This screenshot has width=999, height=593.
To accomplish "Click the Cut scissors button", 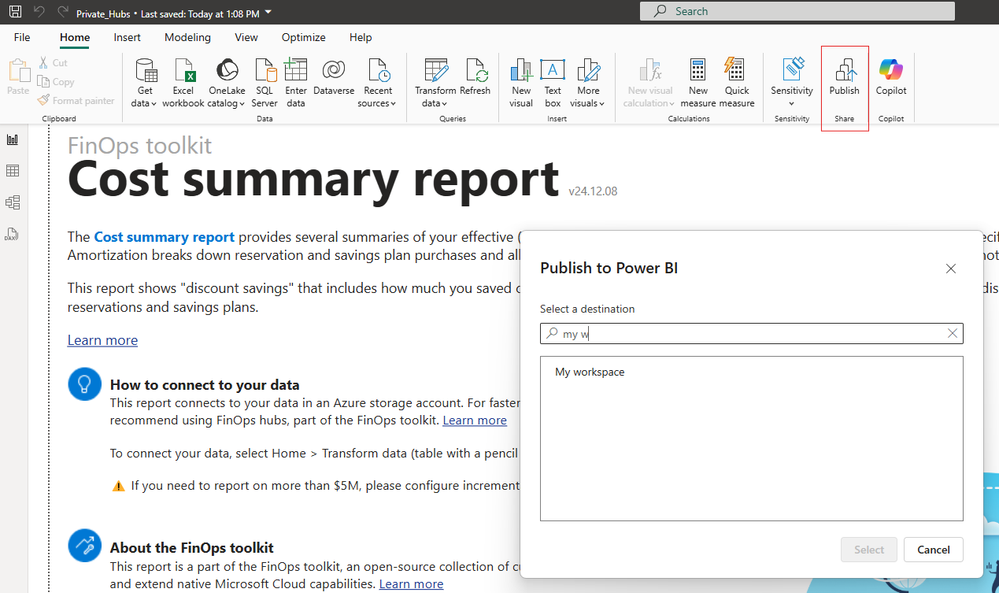I will (x=53, y=62).
